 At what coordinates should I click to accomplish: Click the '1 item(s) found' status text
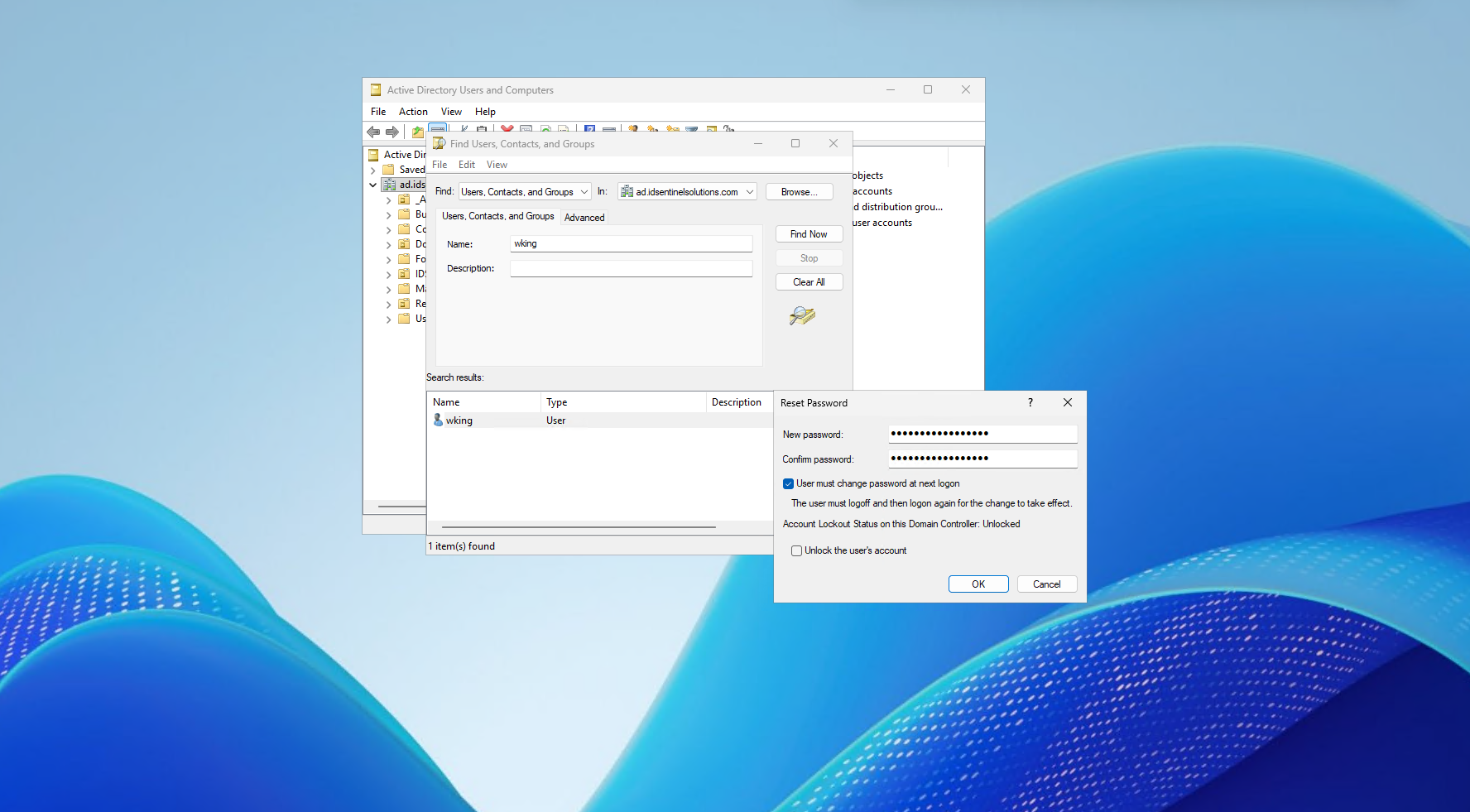click(462, 546)
